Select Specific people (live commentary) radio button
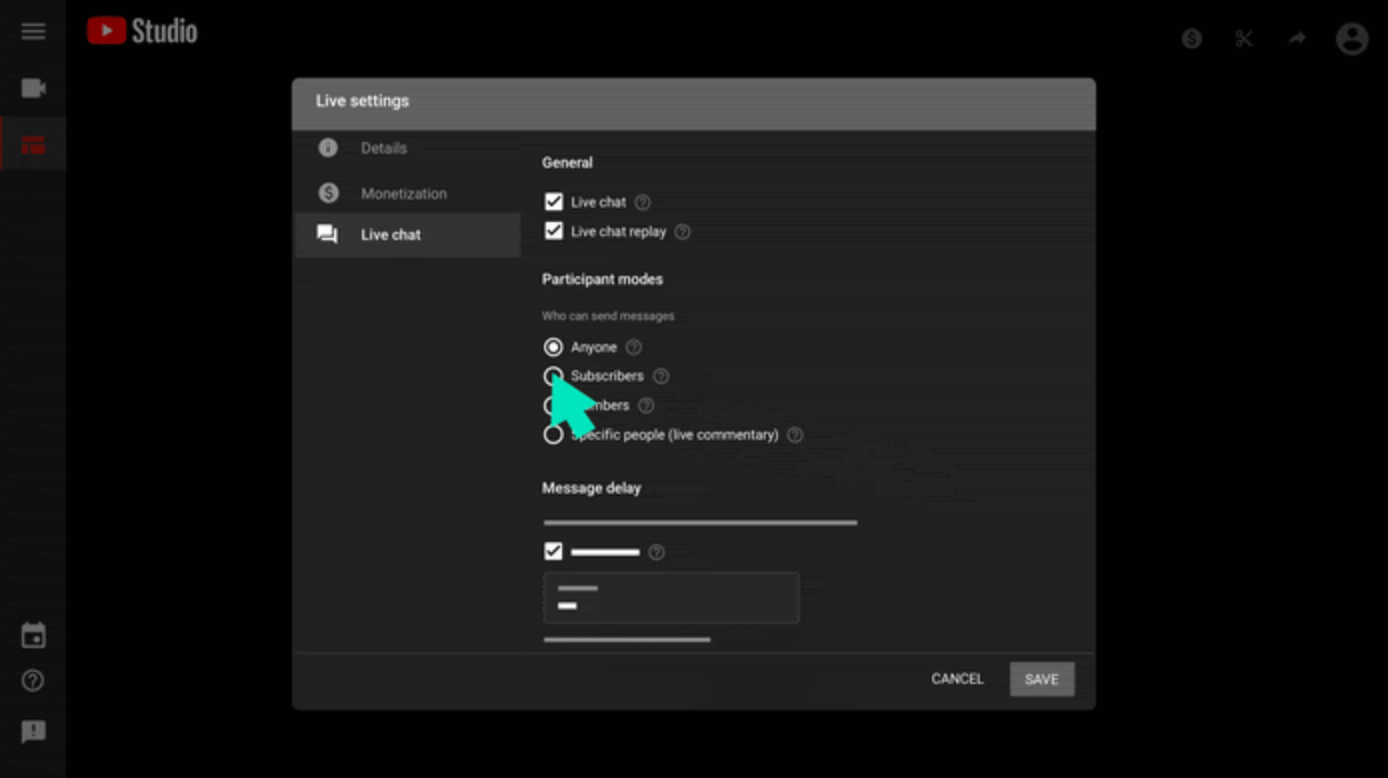This screenshot has height=778, width=1388. [553, 435]
